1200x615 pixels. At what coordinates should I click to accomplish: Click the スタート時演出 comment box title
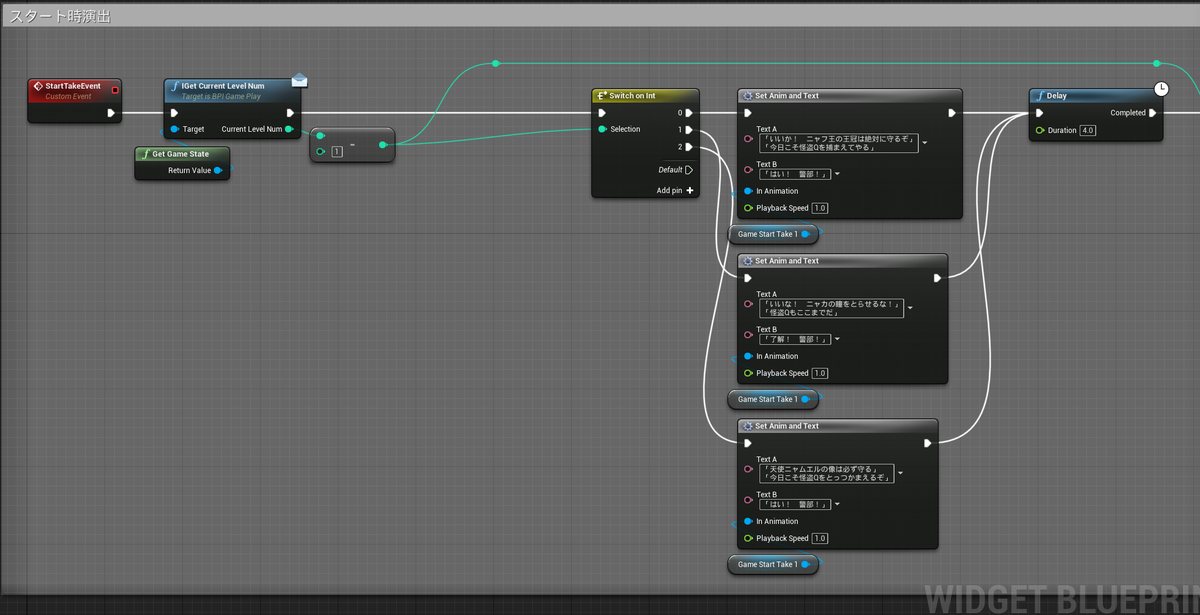(x=58, y=16)
